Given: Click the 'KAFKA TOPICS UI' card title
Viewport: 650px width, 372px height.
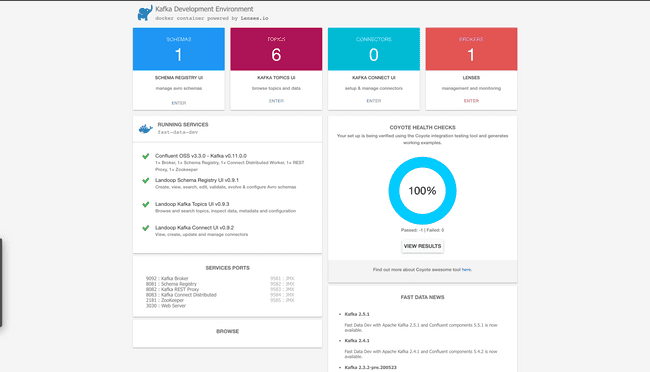Looking at the screenshot, I should tap(276, 78).
